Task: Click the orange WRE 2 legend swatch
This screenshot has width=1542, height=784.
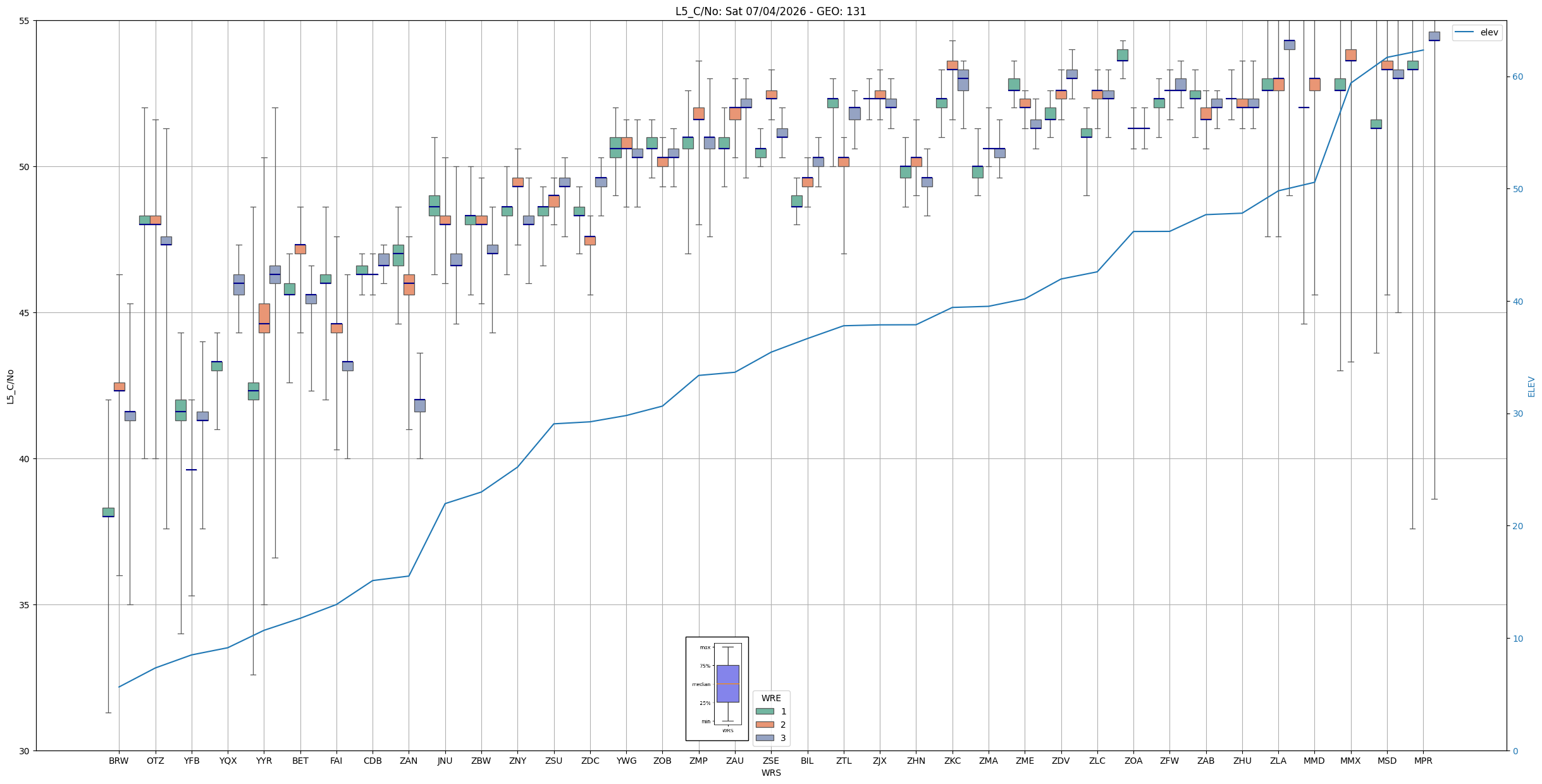Action: [765, 725]
